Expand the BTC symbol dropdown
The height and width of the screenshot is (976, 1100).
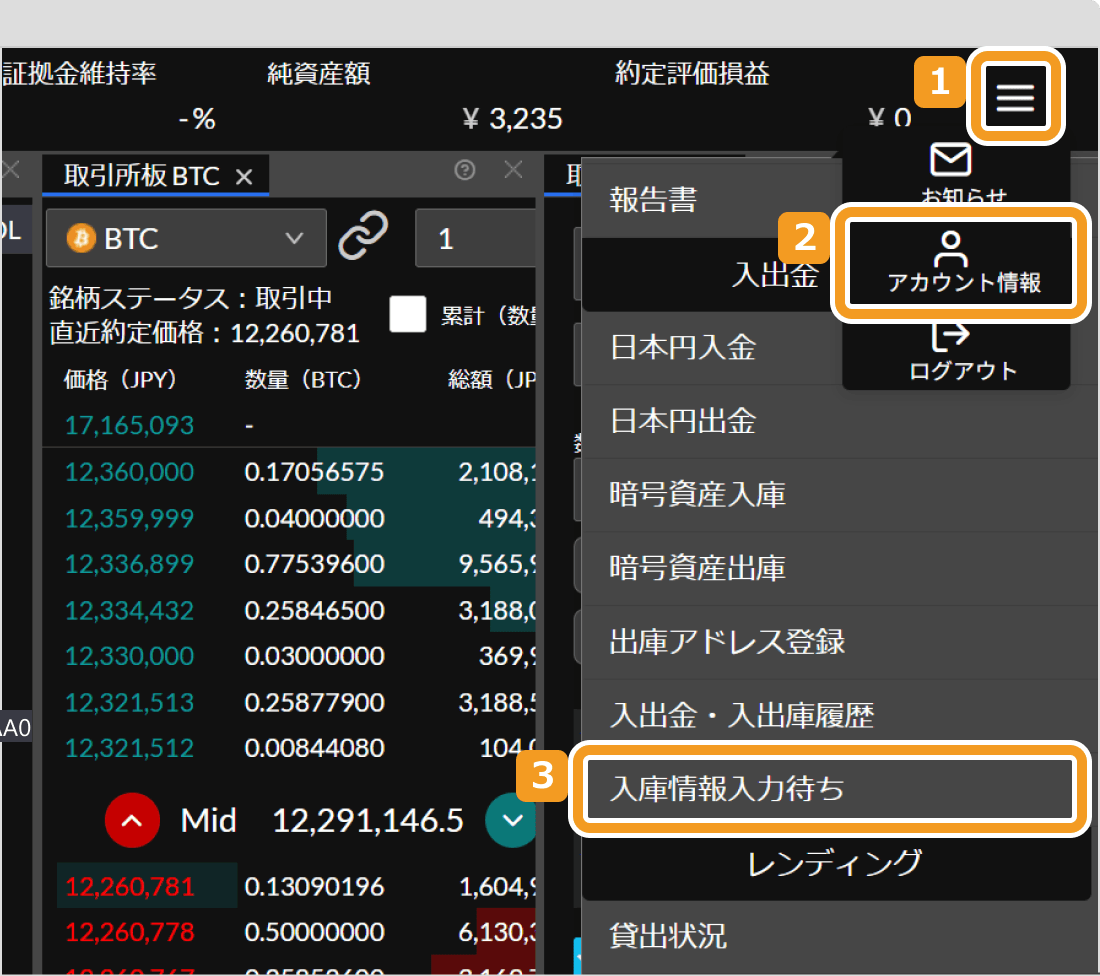click(186, 238)
